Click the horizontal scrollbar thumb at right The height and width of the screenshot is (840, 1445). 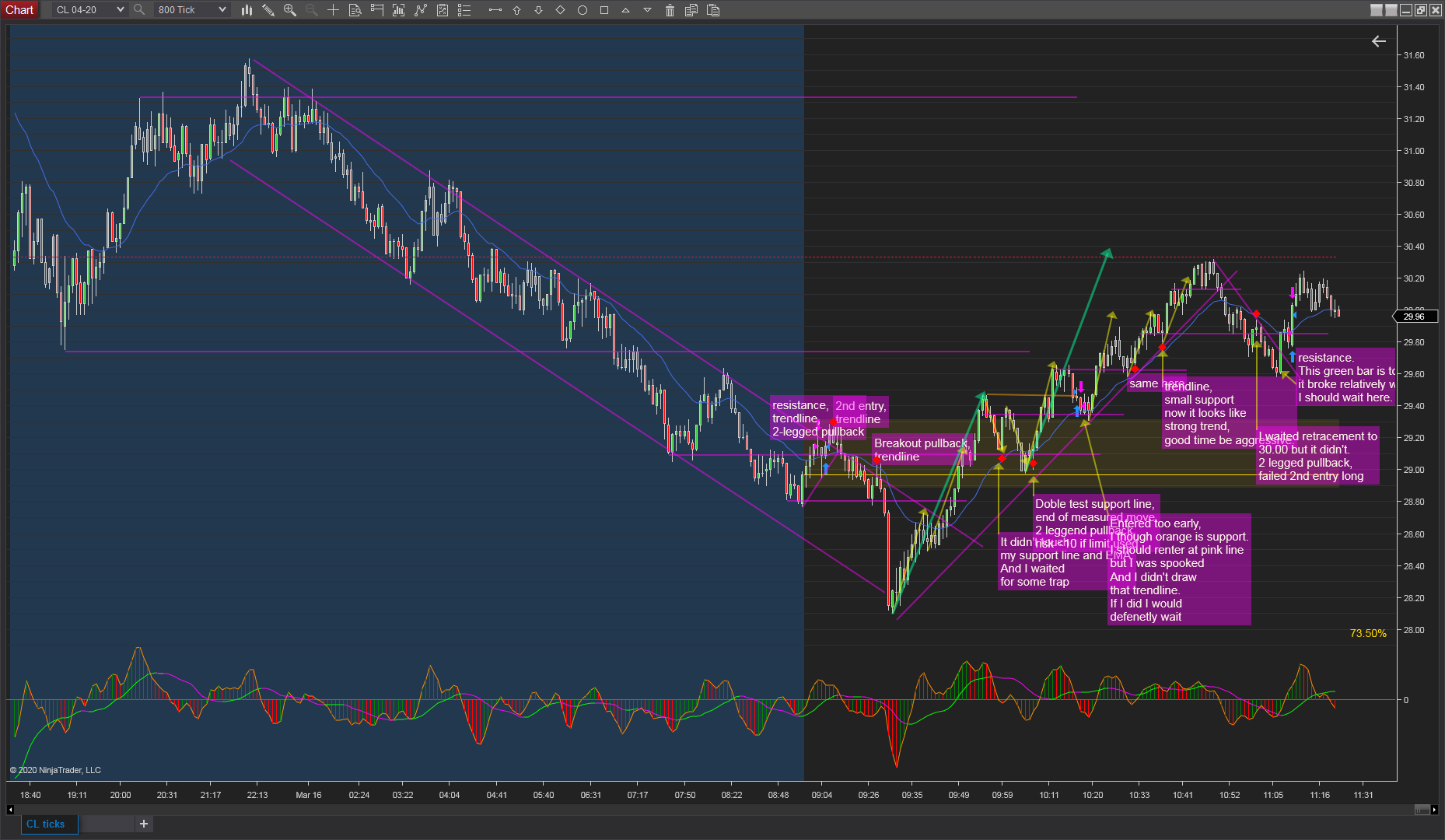(1422, 810)
